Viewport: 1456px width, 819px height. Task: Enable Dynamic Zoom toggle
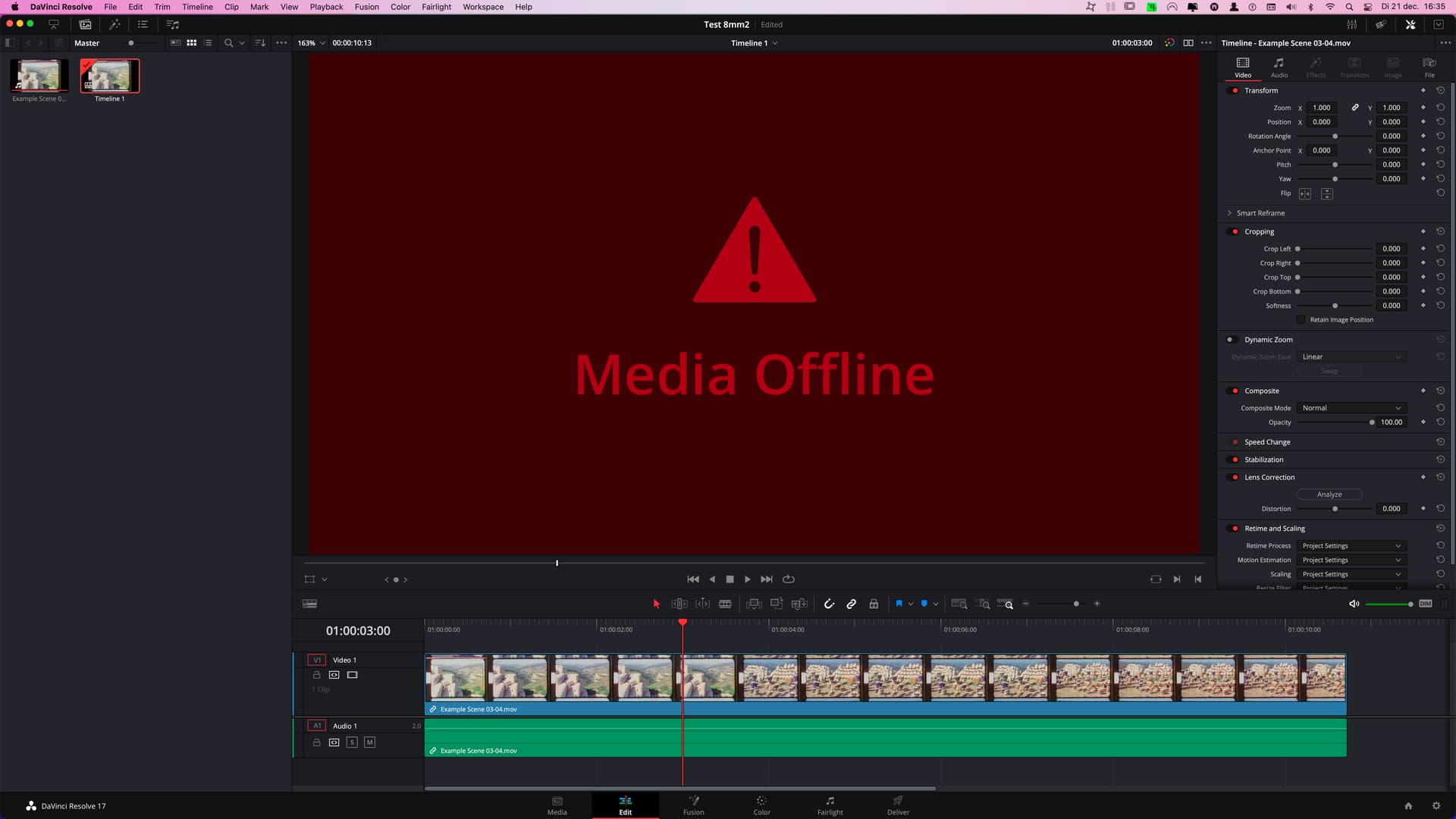click(x=1232, y=340)
